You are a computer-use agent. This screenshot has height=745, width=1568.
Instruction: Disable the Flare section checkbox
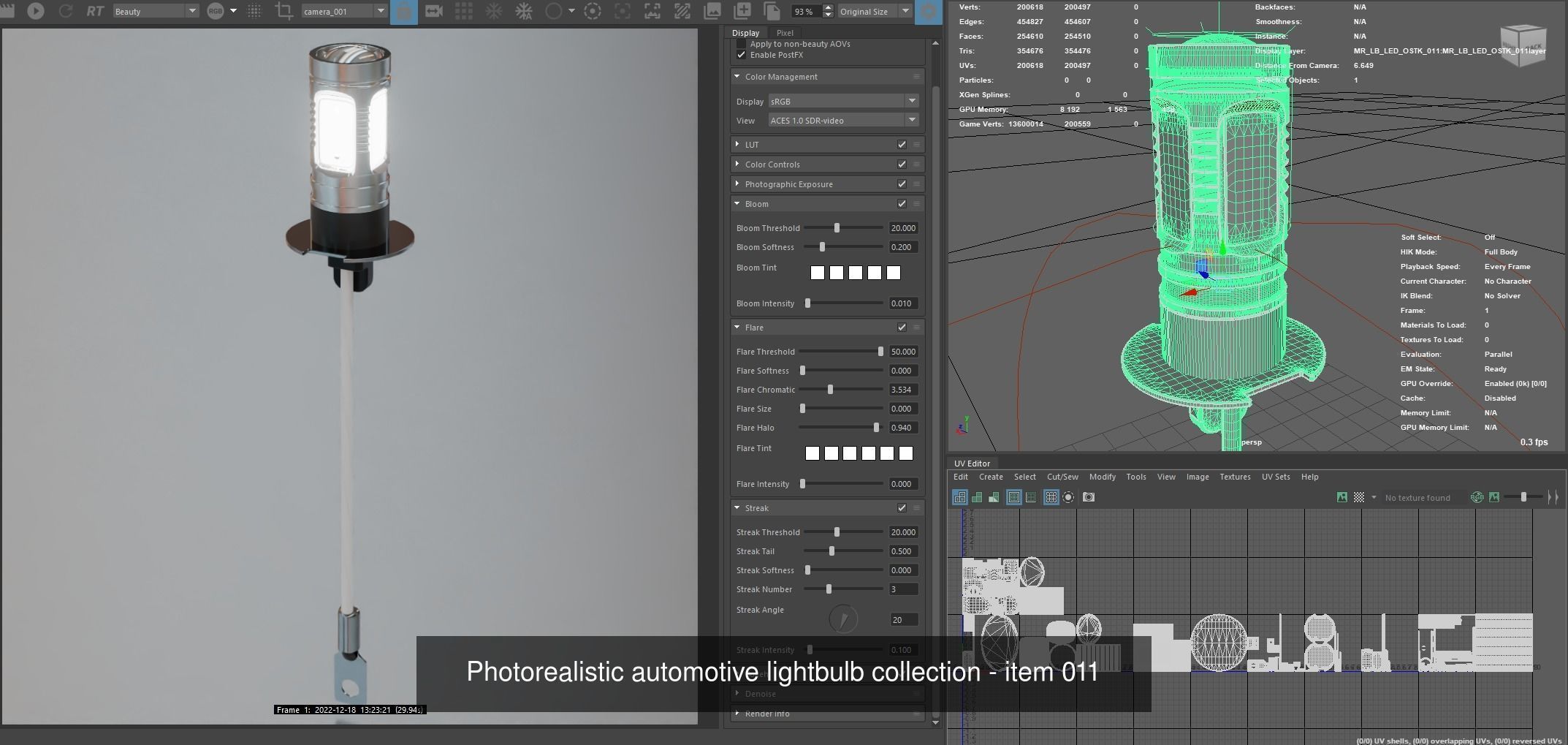902,328
